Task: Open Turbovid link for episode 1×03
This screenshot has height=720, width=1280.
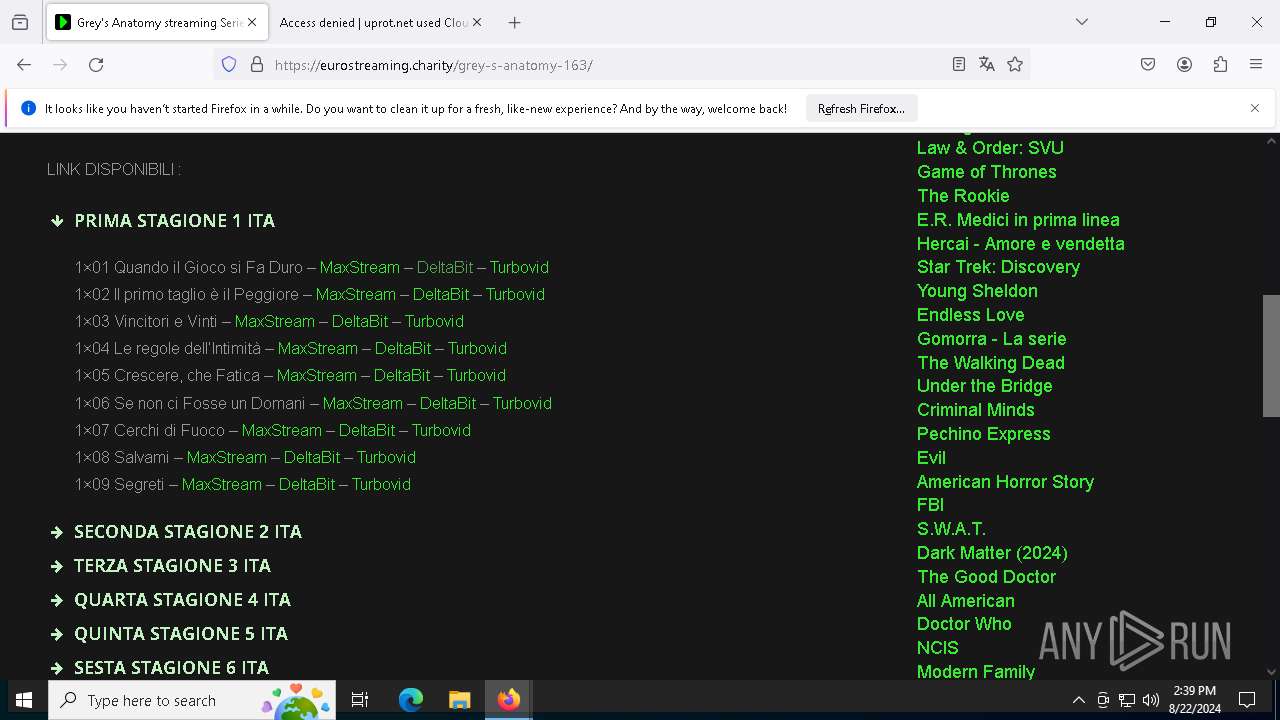Action: (x=434, y=321)
